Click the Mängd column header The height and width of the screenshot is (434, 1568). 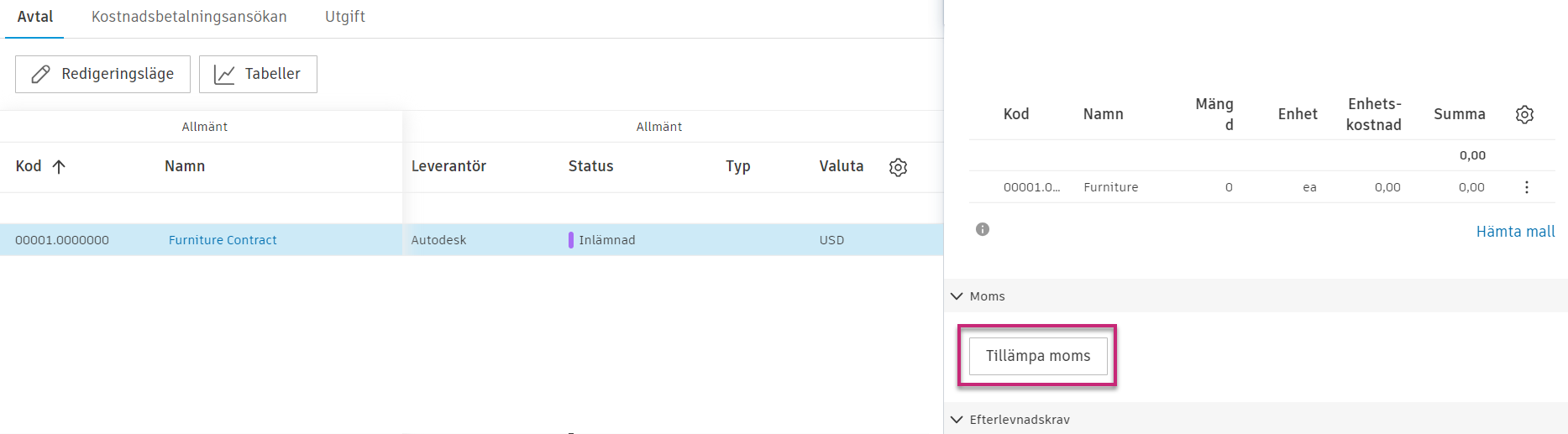coord(1214,114)
